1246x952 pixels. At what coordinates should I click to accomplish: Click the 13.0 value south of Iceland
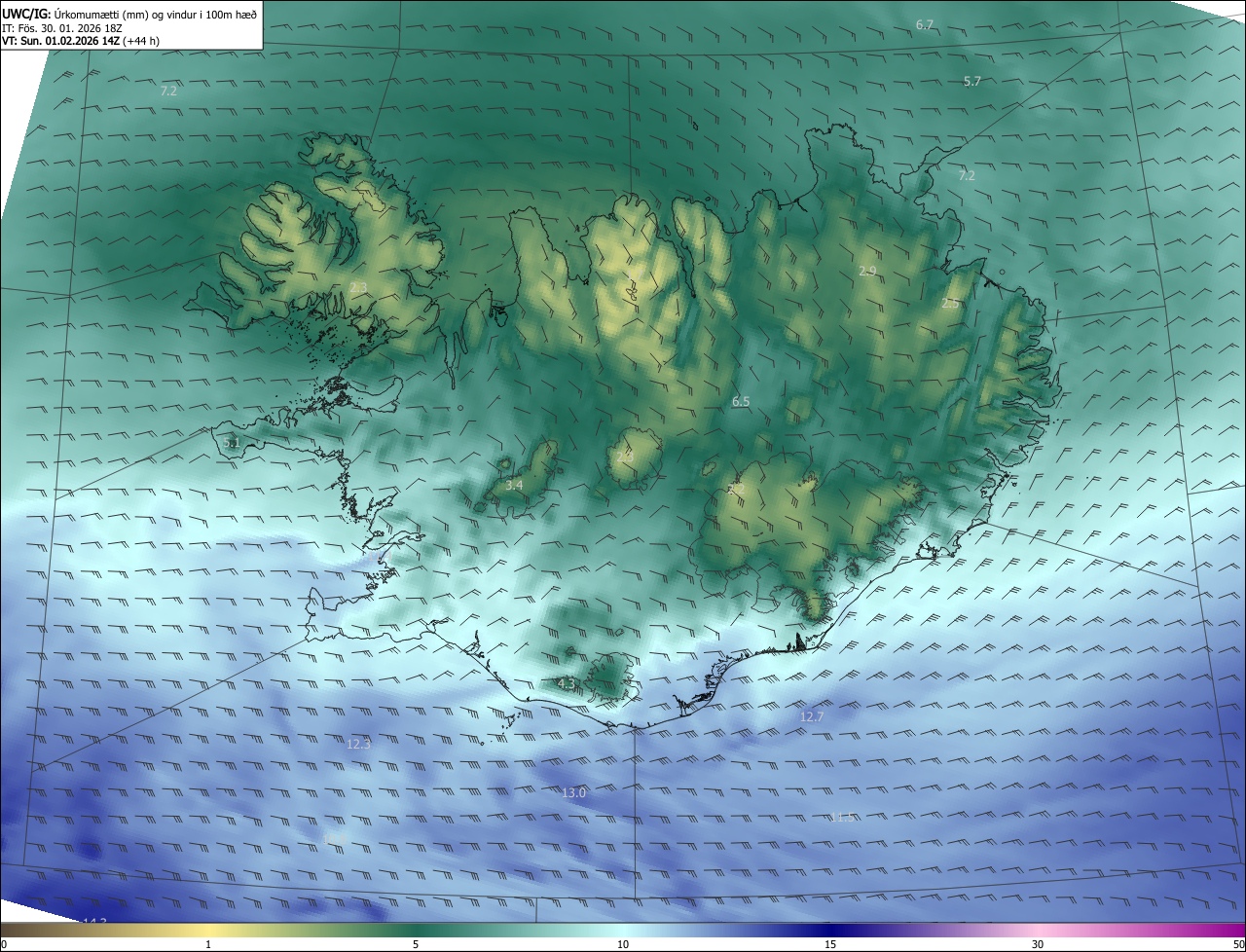point(573,793)
